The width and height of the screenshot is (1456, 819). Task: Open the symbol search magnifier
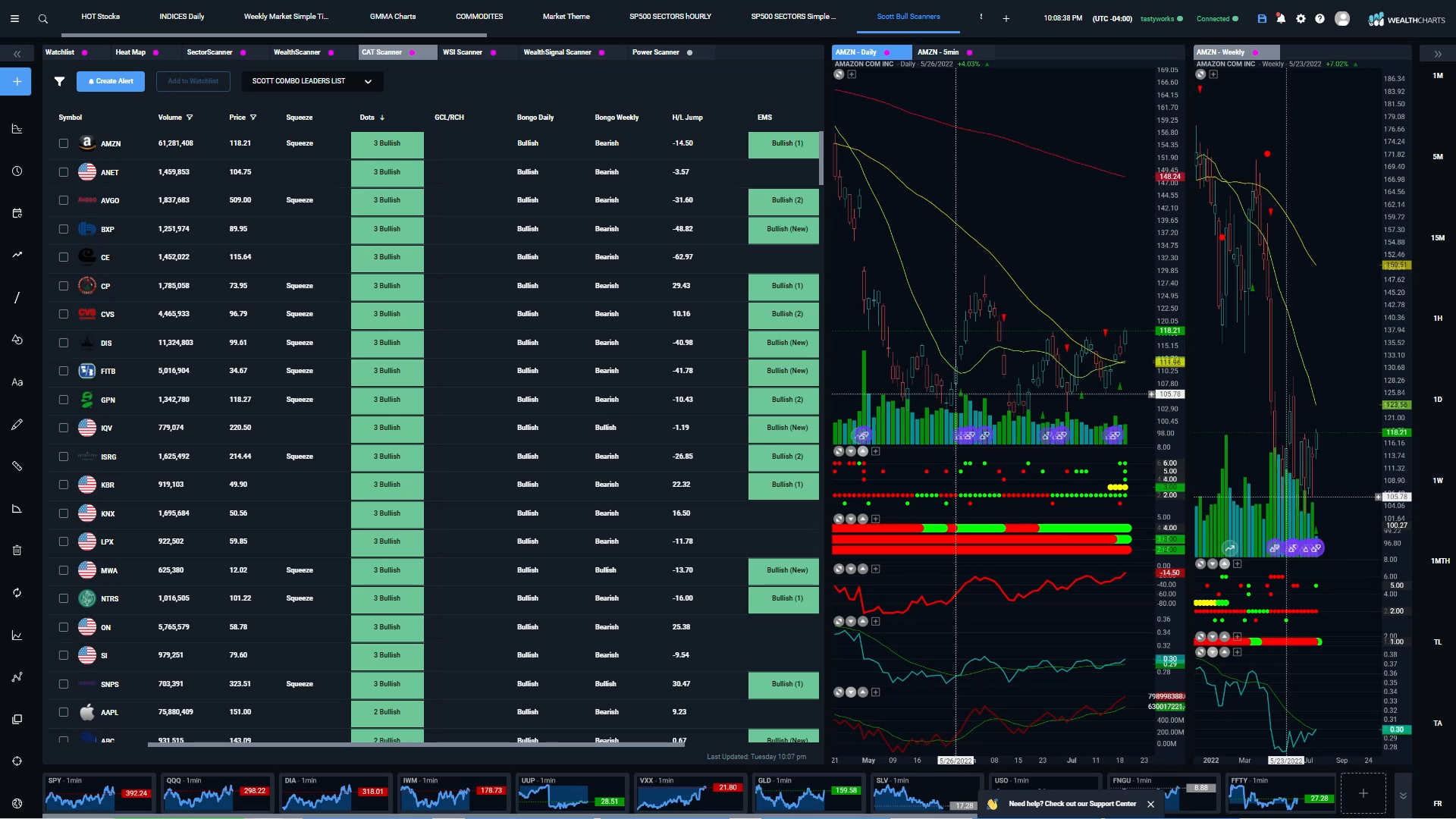point(43,18)
